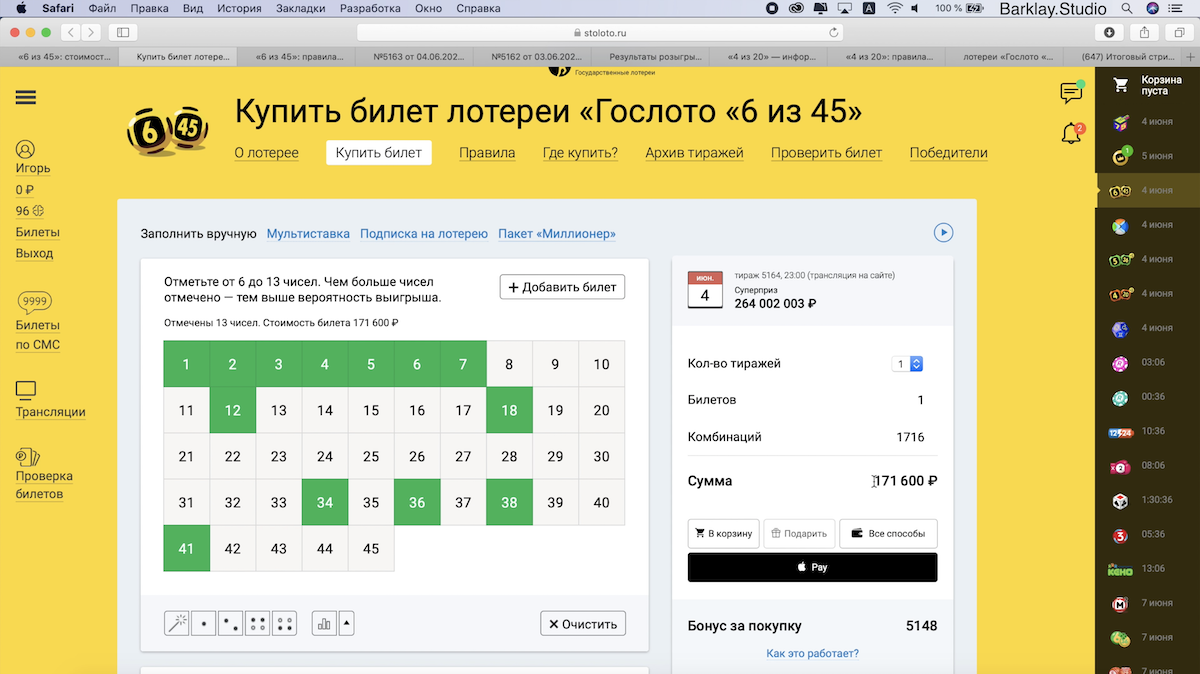The height and width of the screenshot is (674, 1200).
Task: Deselect number 1 on the ticket
Action: 187,364
